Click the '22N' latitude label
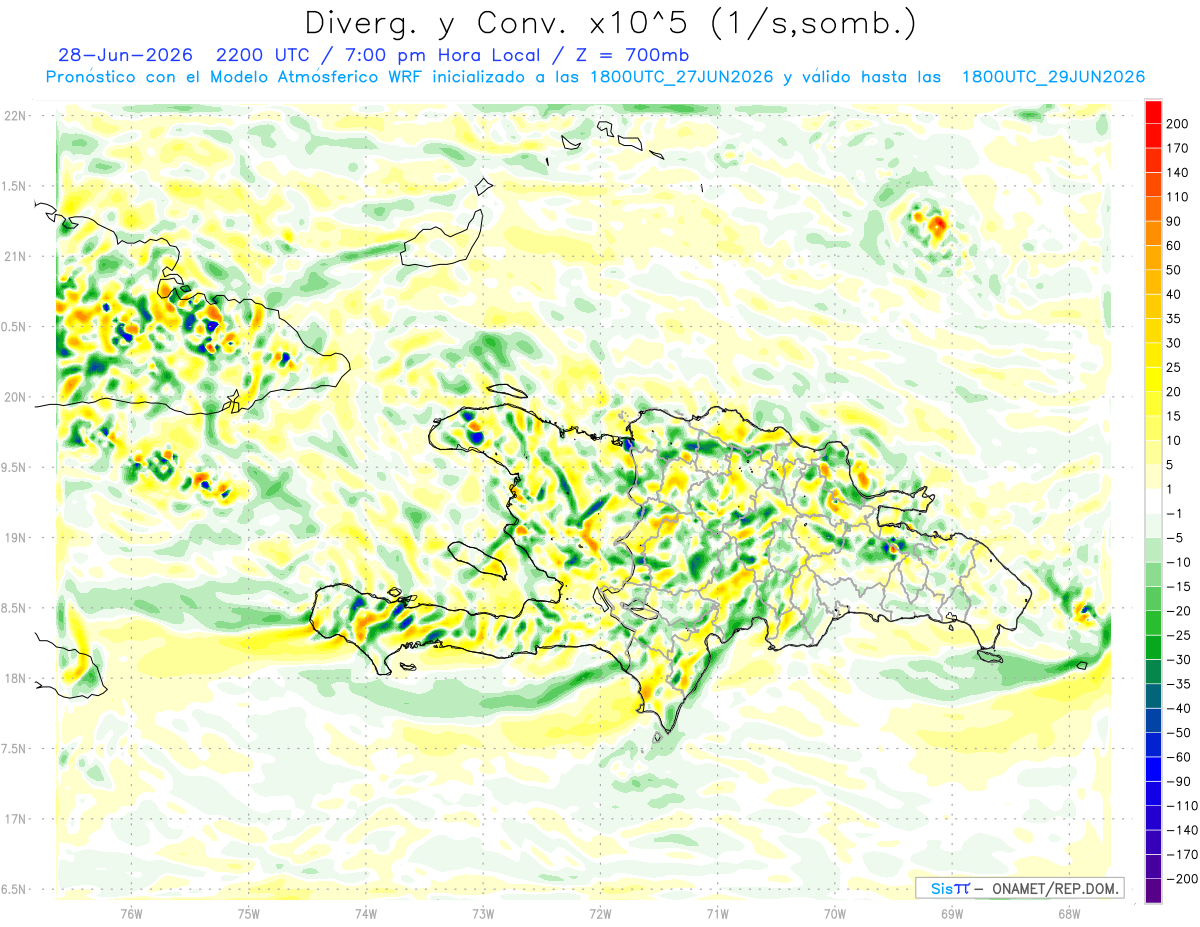The width and height of the screenshot is (1200, 927). [14, 116]
